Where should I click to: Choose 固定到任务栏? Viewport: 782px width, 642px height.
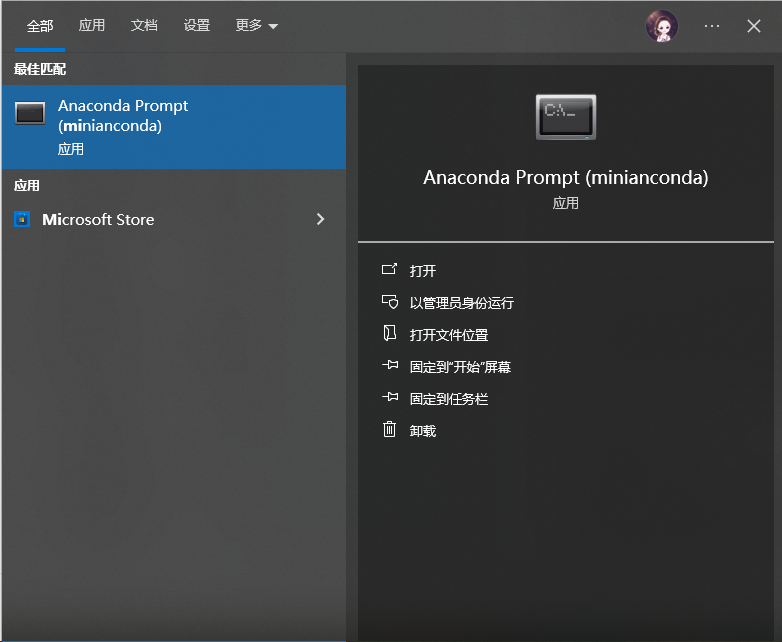click(448, 399)
